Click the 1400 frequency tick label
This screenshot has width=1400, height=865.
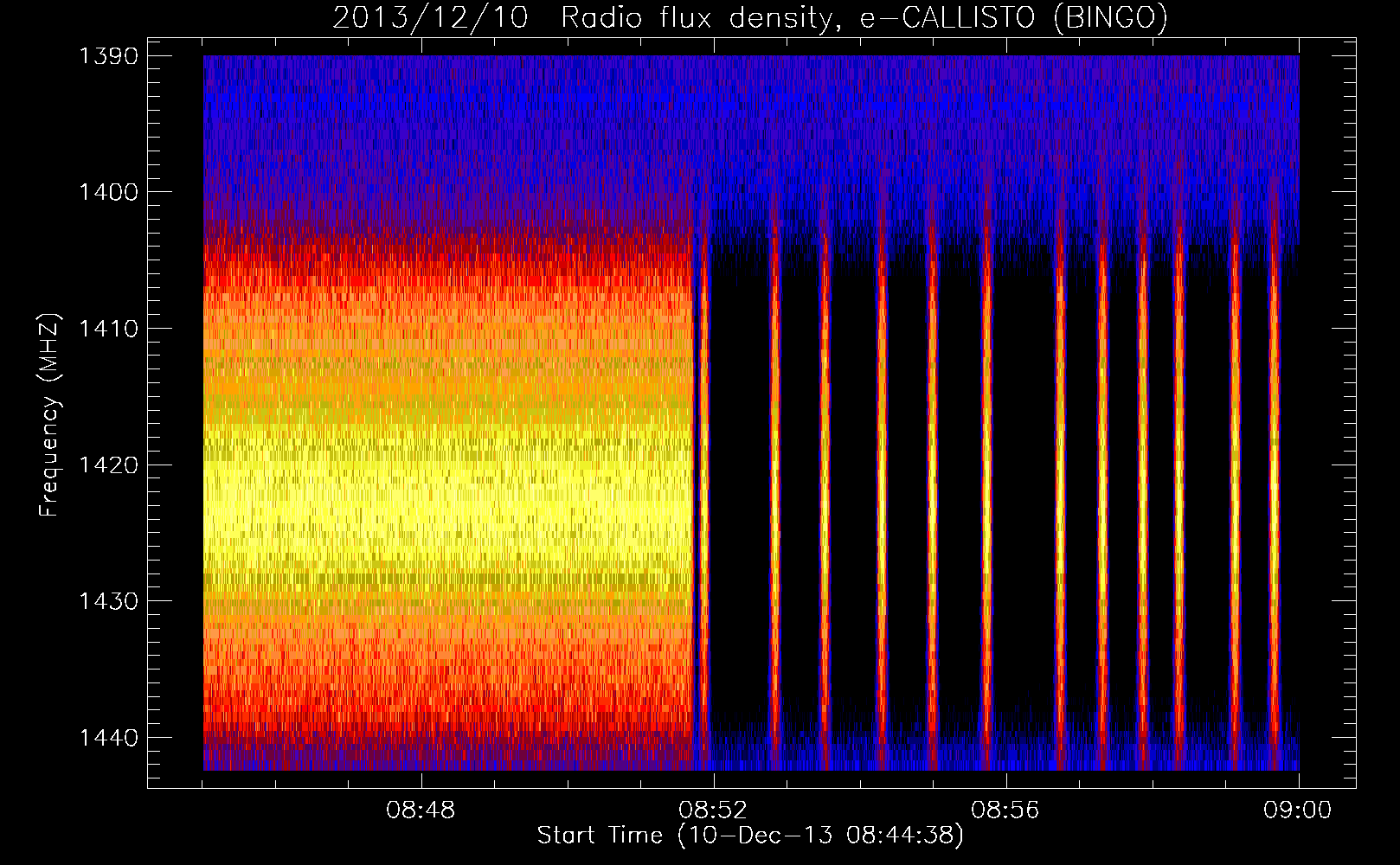tap(109, 192)
